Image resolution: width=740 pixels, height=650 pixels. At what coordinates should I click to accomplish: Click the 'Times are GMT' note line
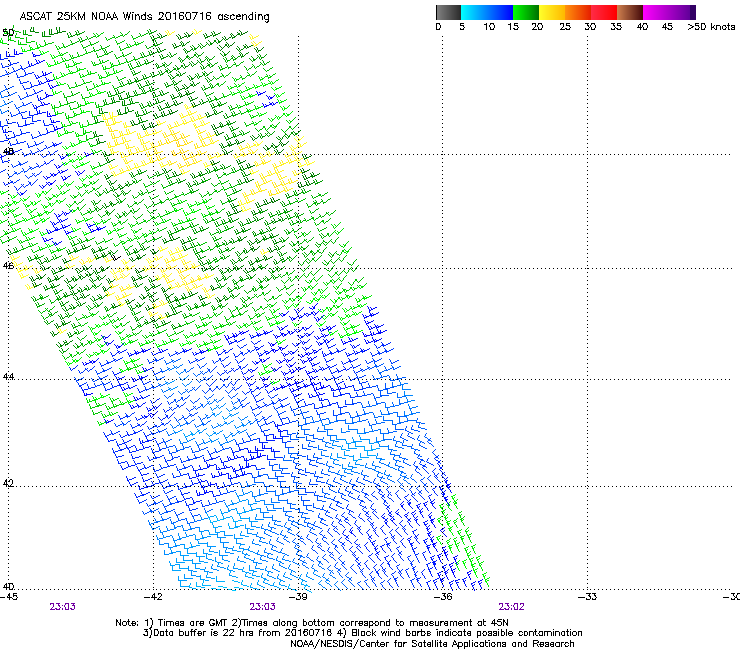[x=312, y=623]
